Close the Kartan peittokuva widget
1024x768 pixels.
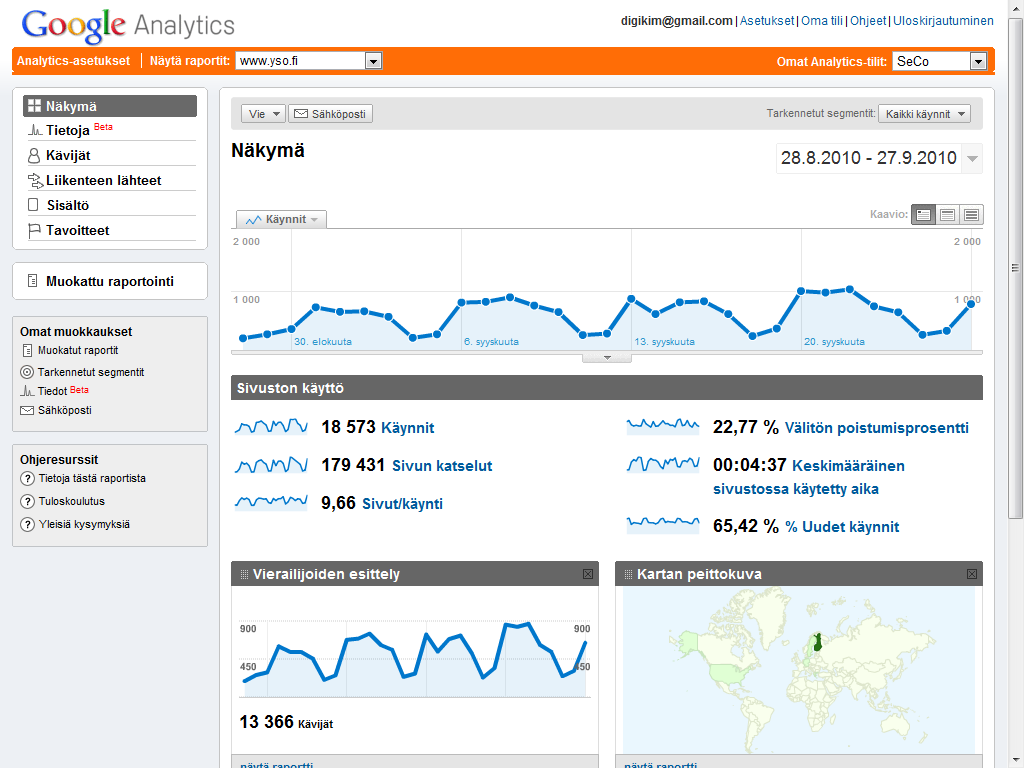972,574
